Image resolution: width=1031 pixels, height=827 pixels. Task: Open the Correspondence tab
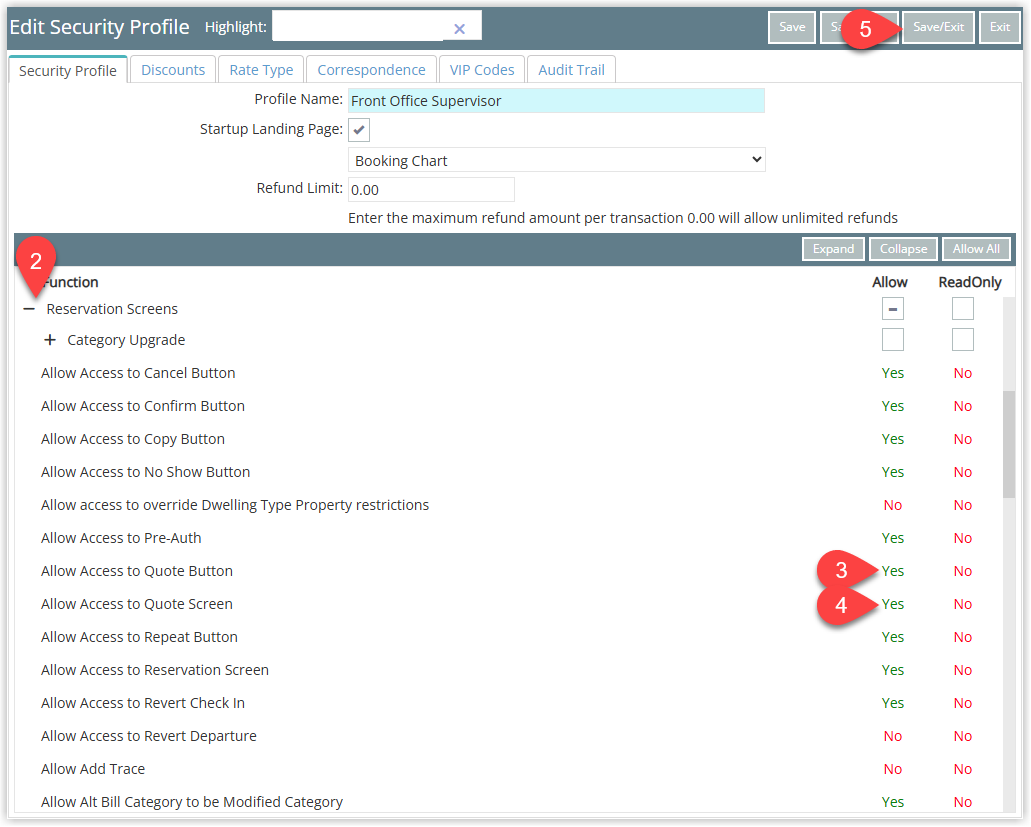372,70
